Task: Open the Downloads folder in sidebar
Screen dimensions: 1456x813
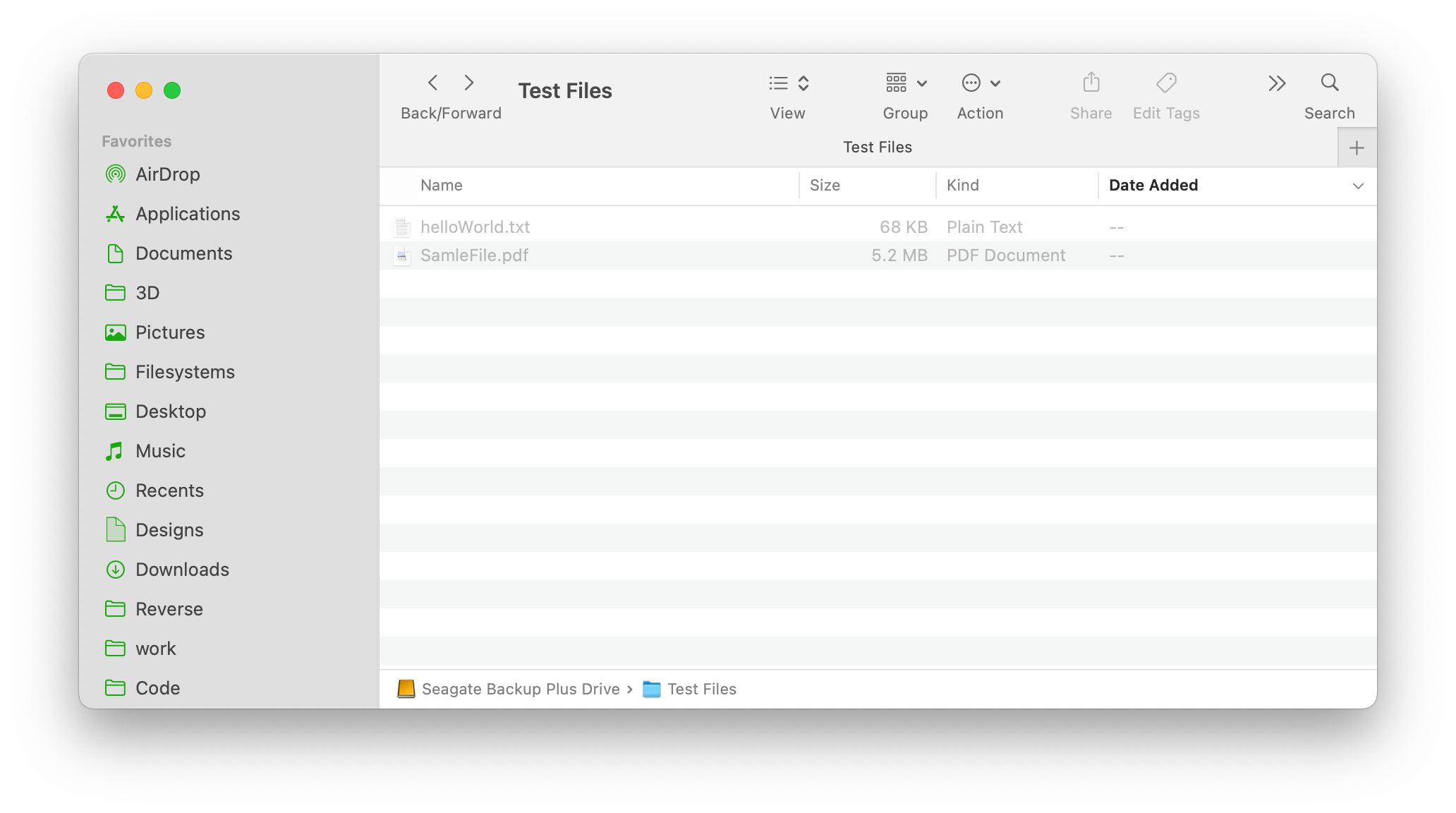Action: click(182, 570)
